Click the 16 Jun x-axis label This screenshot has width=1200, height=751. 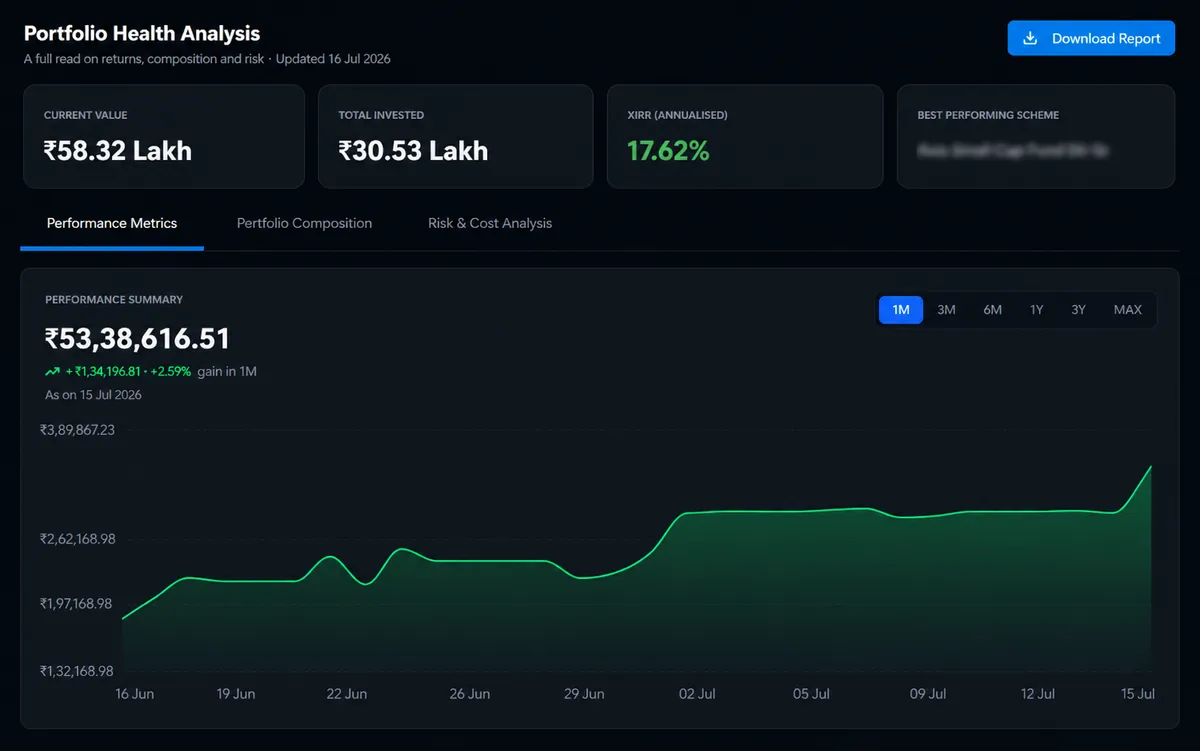point(135,694)
